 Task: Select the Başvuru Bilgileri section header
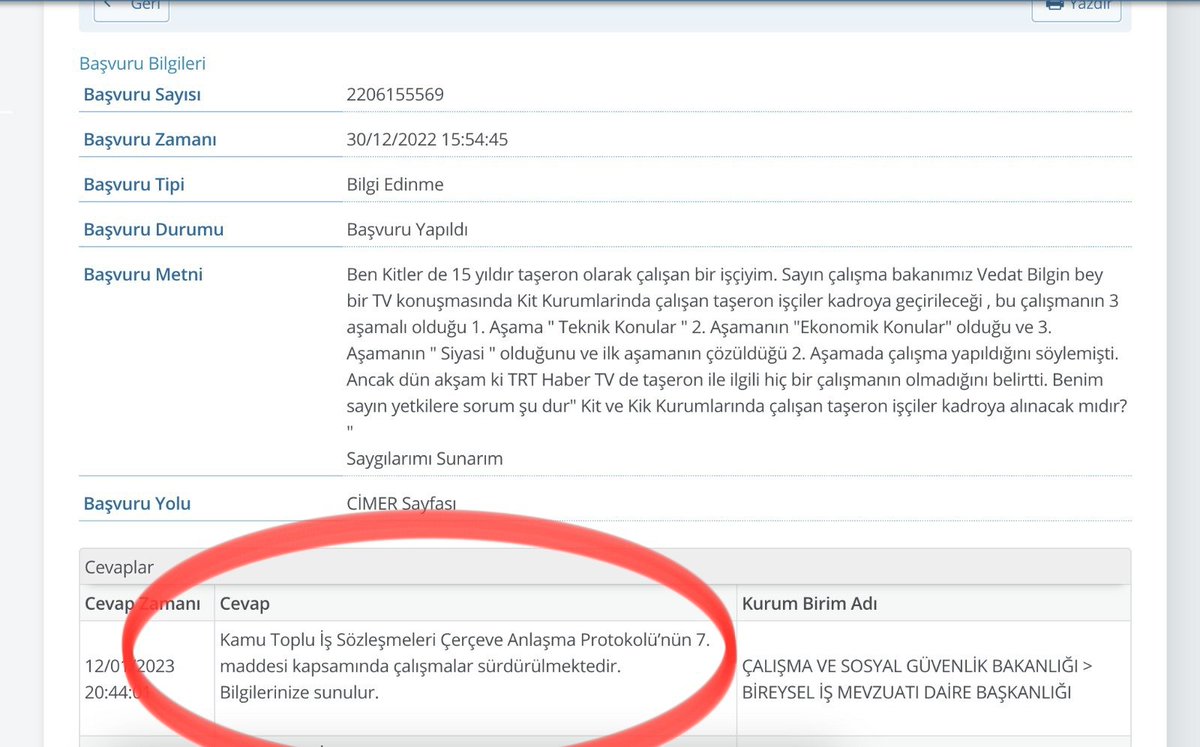coord(142,62)
